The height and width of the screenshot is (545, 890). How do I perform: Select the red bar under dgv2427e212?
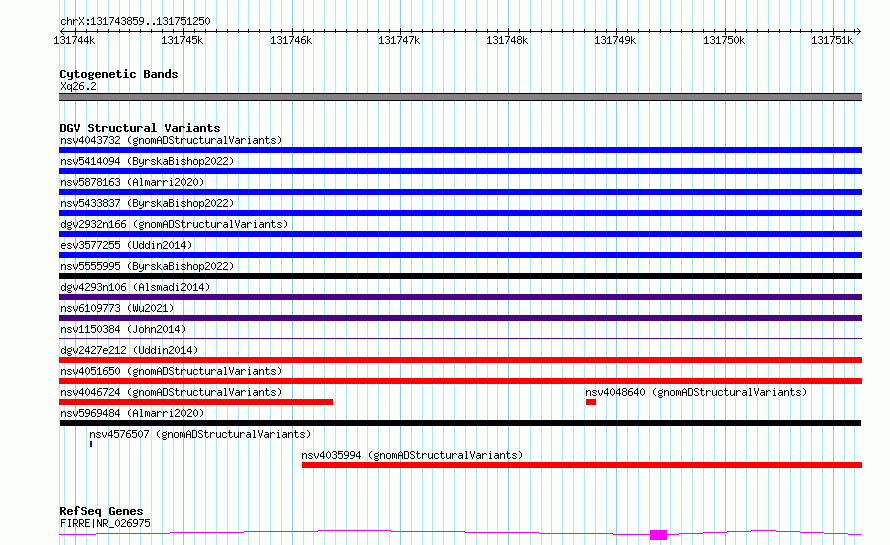click(x=460, y=360)
